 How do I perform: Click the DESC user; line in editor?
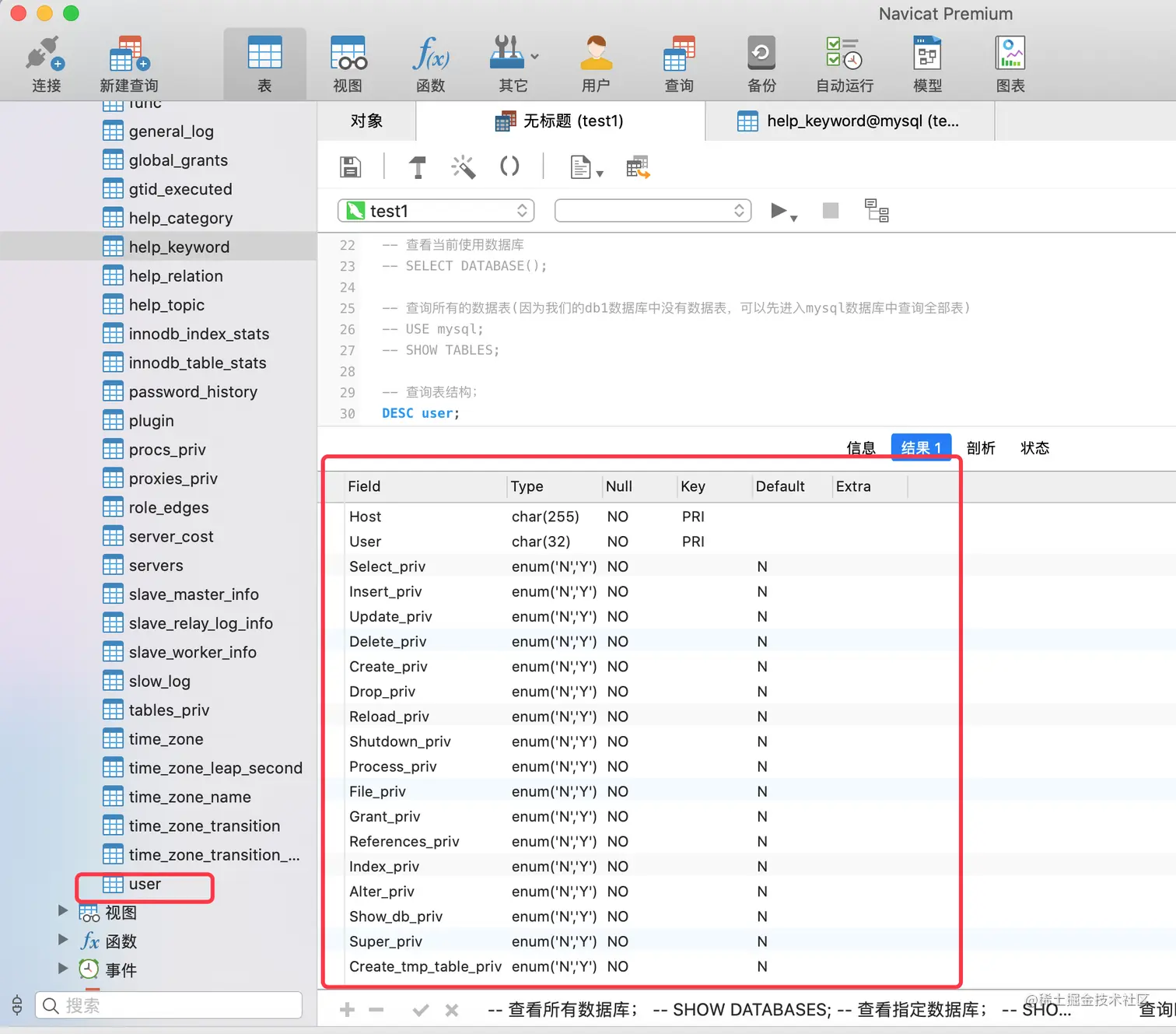(421, 413)
